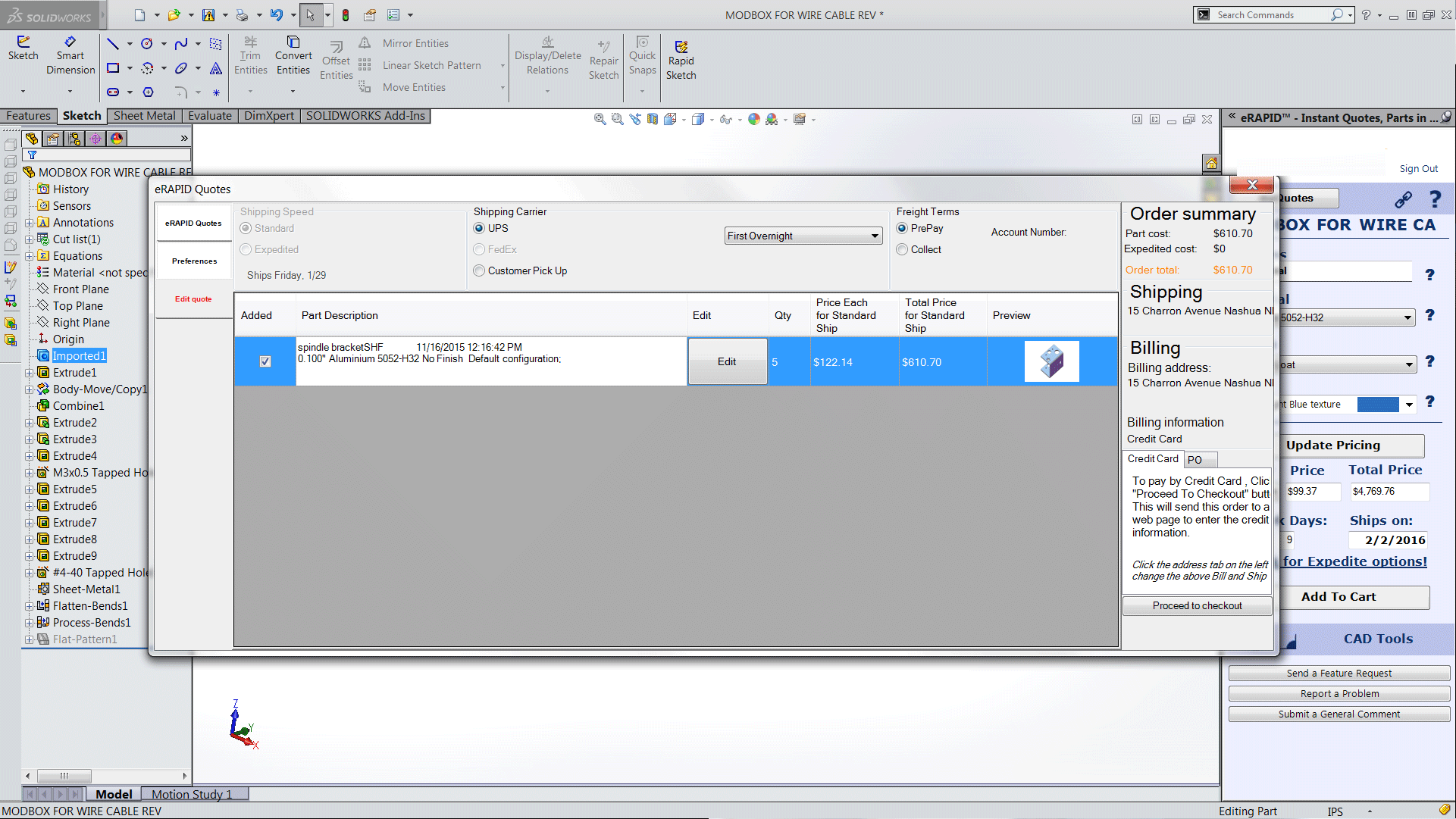Select the Imported1 tree item
The image size is (1456, 819).
click(x=79, y=356)
